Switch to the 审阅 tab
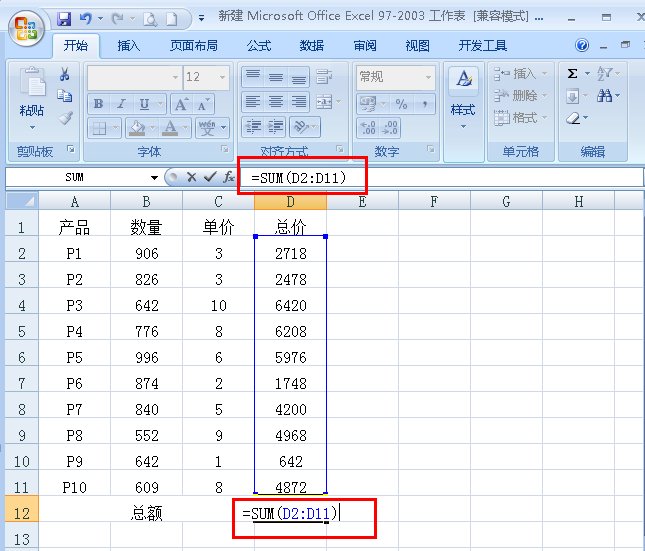Screen dimensions: 645x551 (x=365, y=46)
